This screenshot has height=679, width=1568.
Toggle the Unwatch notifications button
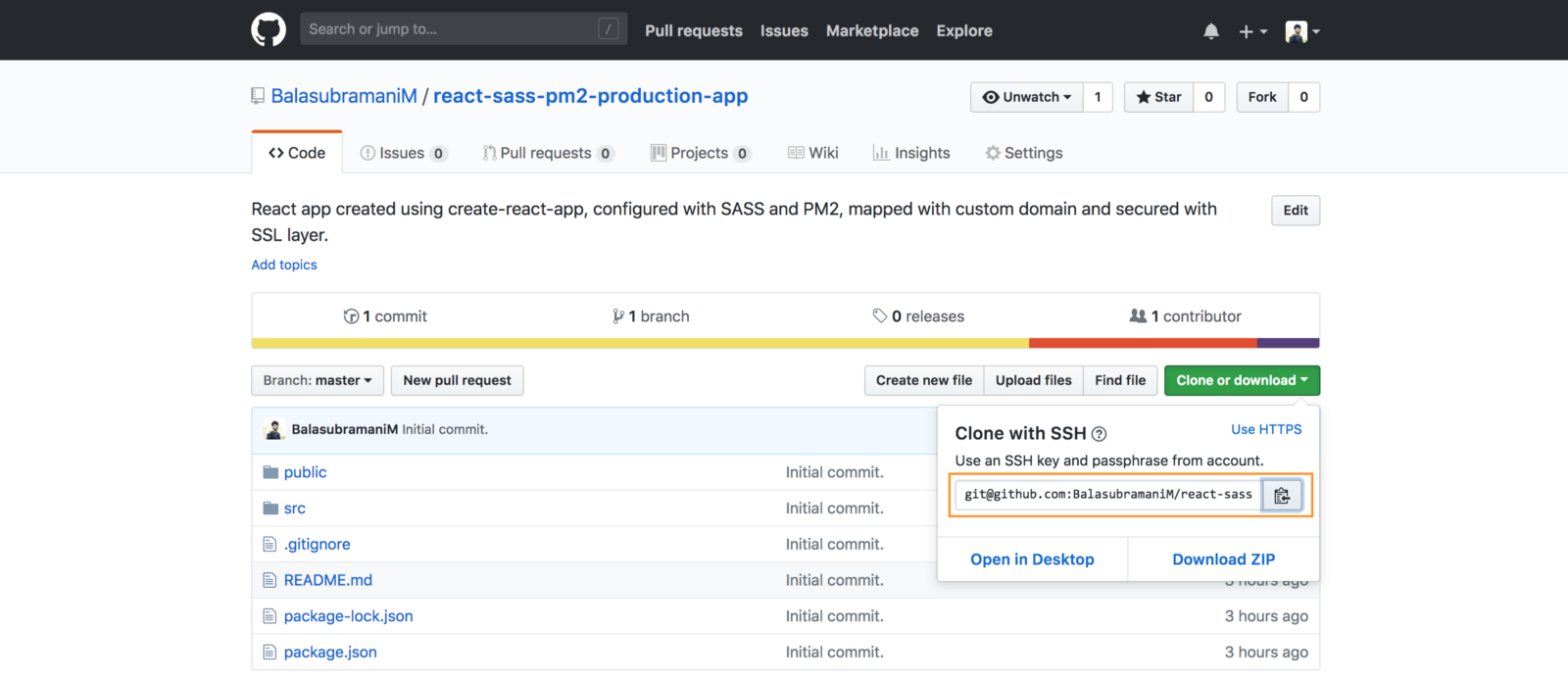[x=1026, y=97]
